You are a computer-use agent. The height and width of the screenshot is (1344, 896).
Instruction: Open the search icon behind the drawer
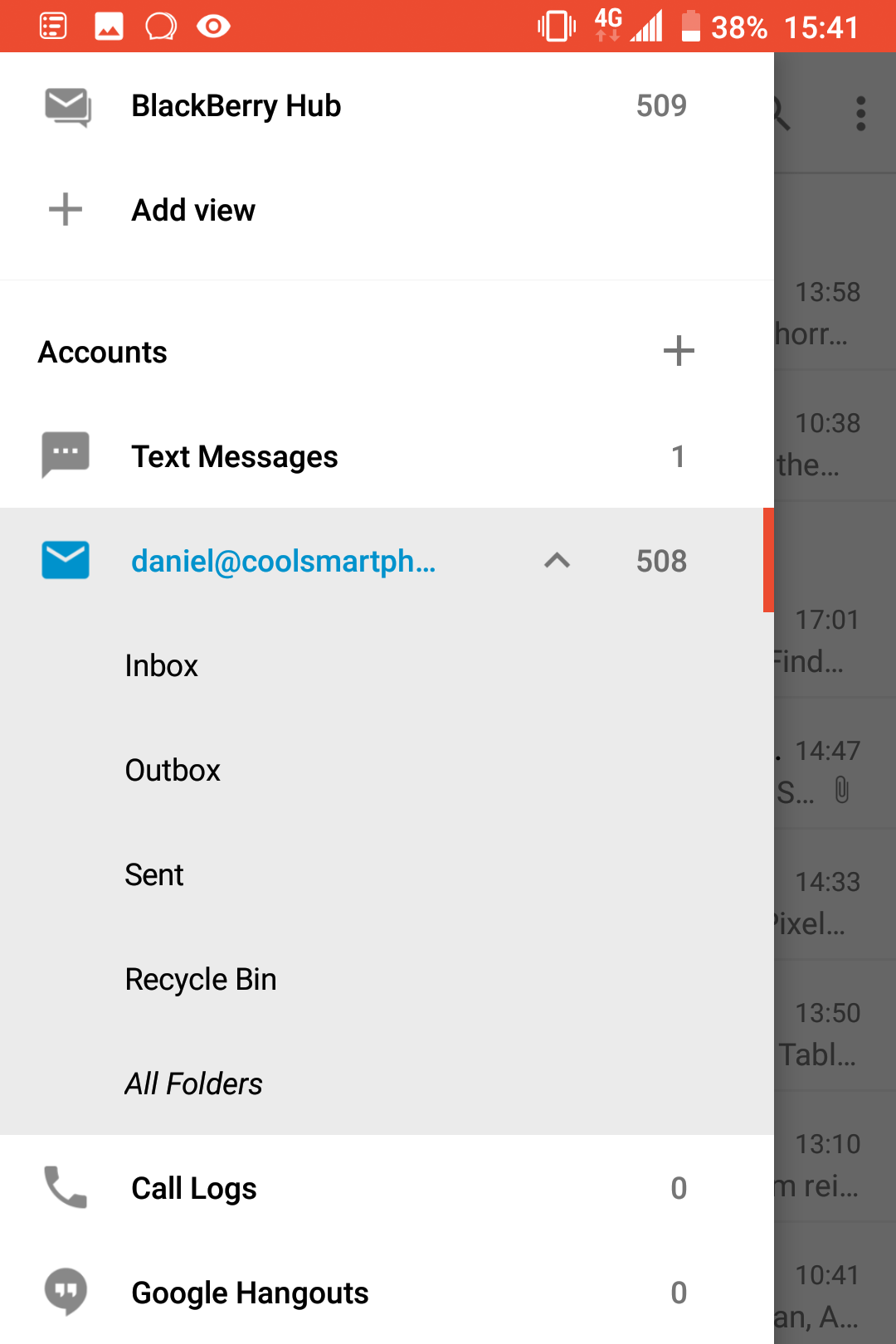coord(782,113)
